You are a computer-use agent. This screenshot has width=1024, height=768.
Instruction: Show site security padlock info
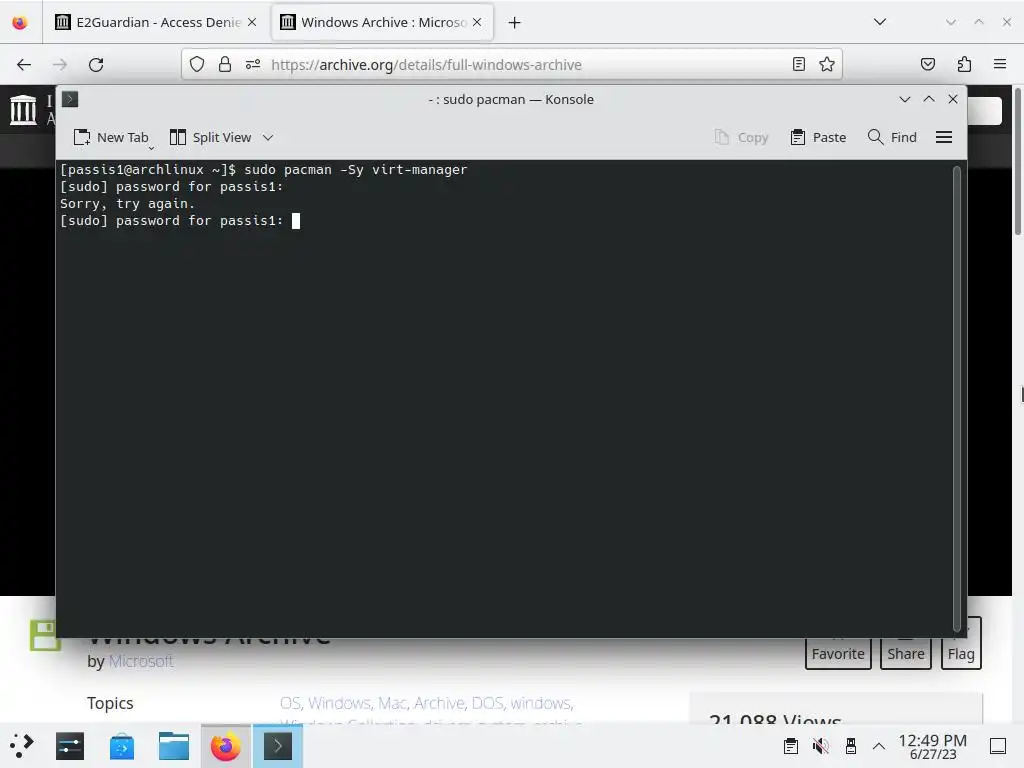pos(225,64)
